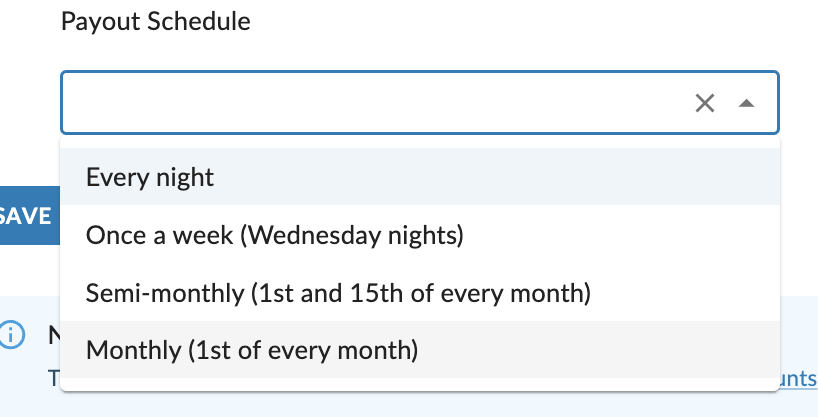Click the info circle icon
This screenshot has height=418, width=818.
click(x=11, y=335)
